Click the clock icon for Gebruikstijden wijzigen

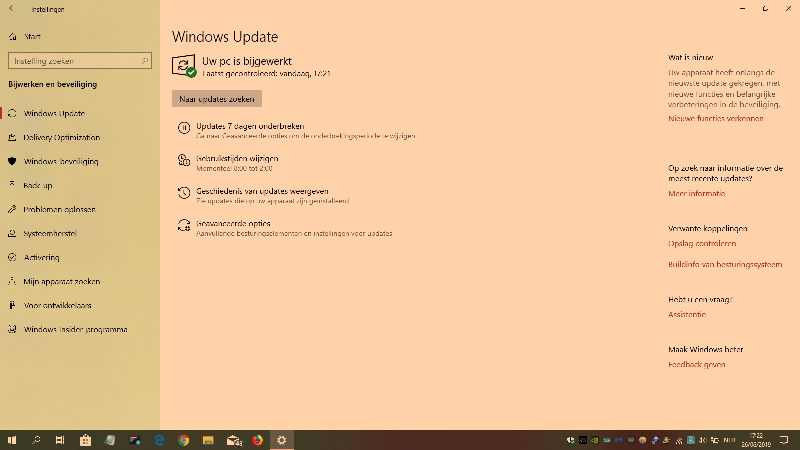tap(184, 160)
